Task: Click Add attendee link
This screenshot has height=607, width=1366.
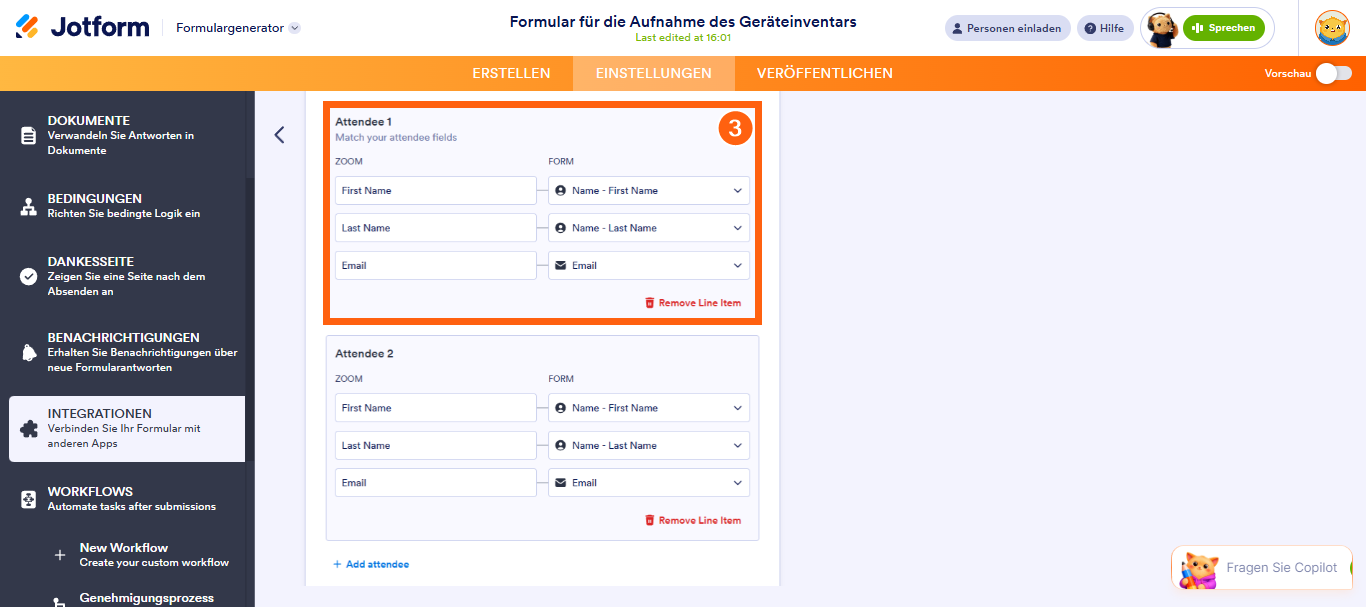Action: click(x=371, y=564)
